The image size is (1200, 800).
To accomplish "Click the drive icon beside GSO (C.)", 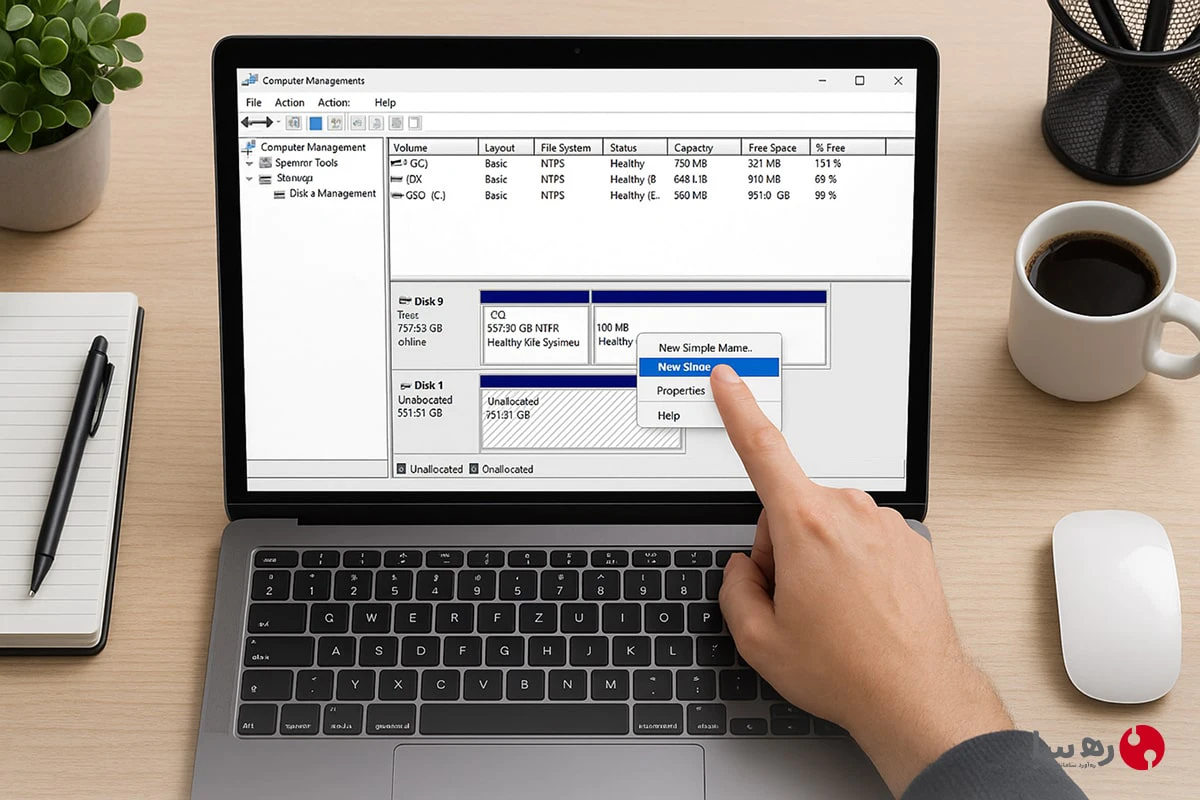I will click(397, 195).
